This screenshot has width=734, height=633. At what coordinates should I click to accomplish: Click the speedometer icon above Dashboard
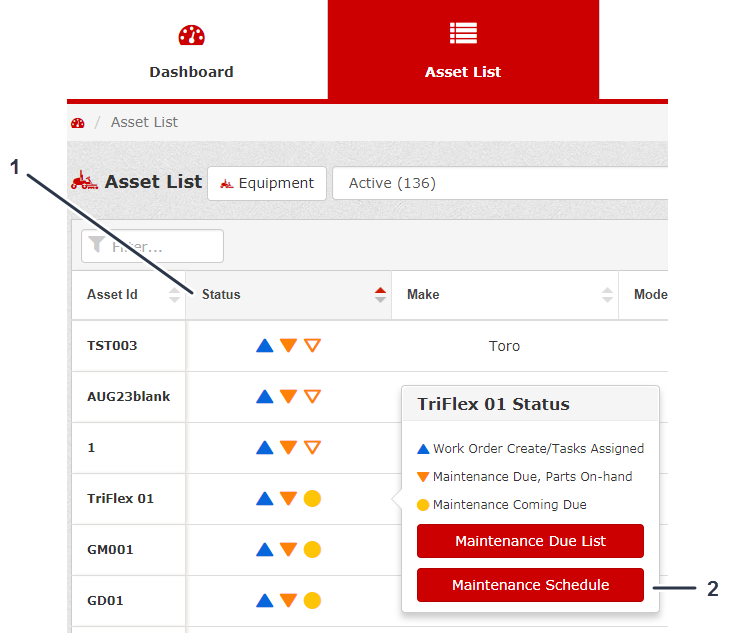191,36
